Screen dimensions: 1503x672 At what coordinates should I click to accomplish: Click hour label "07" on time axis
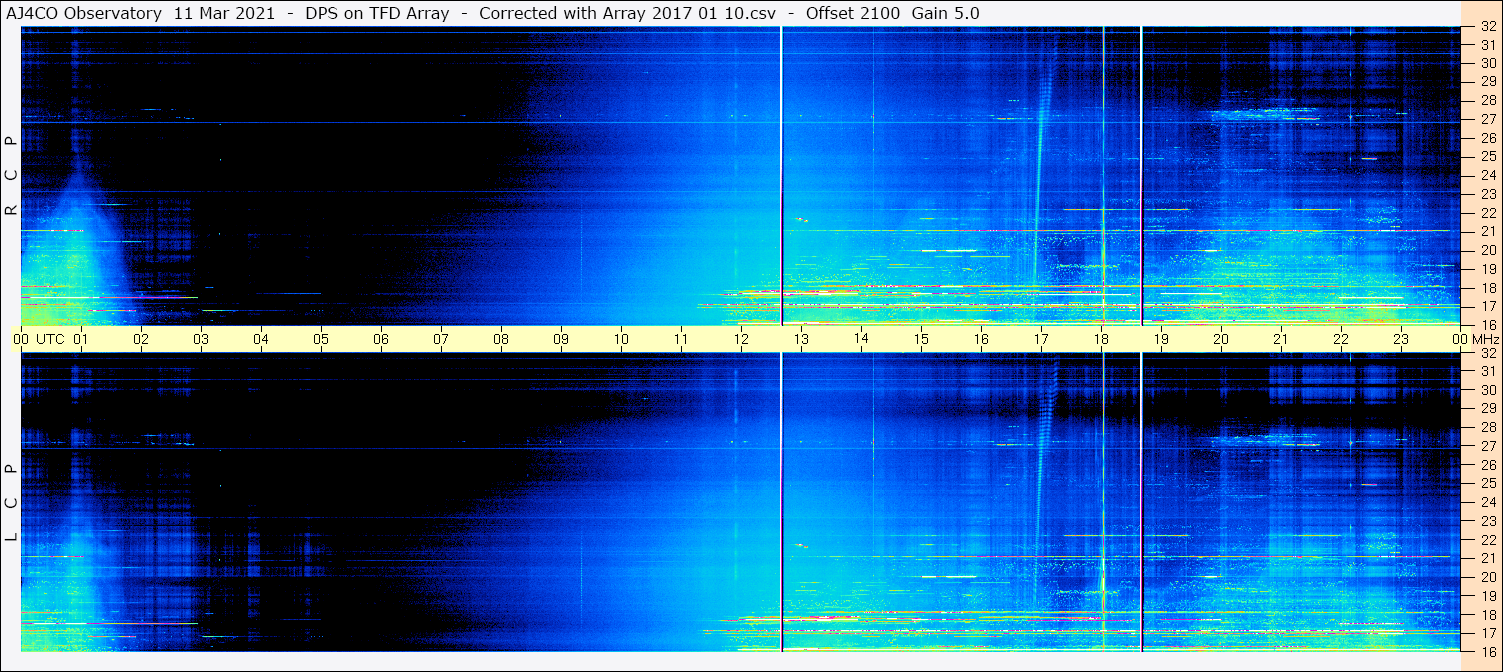coord(441,339)
